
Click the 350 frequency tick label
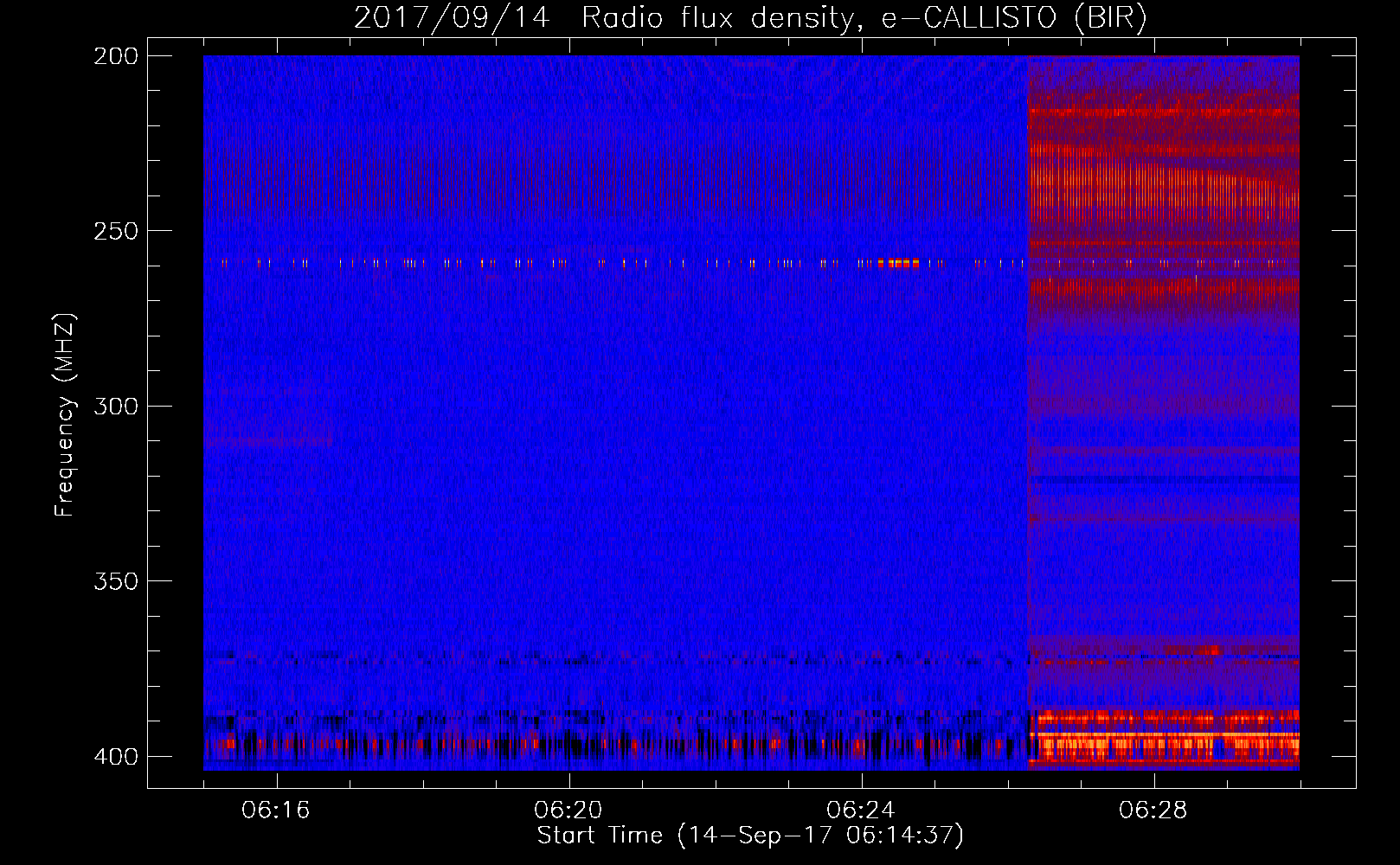click(x=115, y=581)
